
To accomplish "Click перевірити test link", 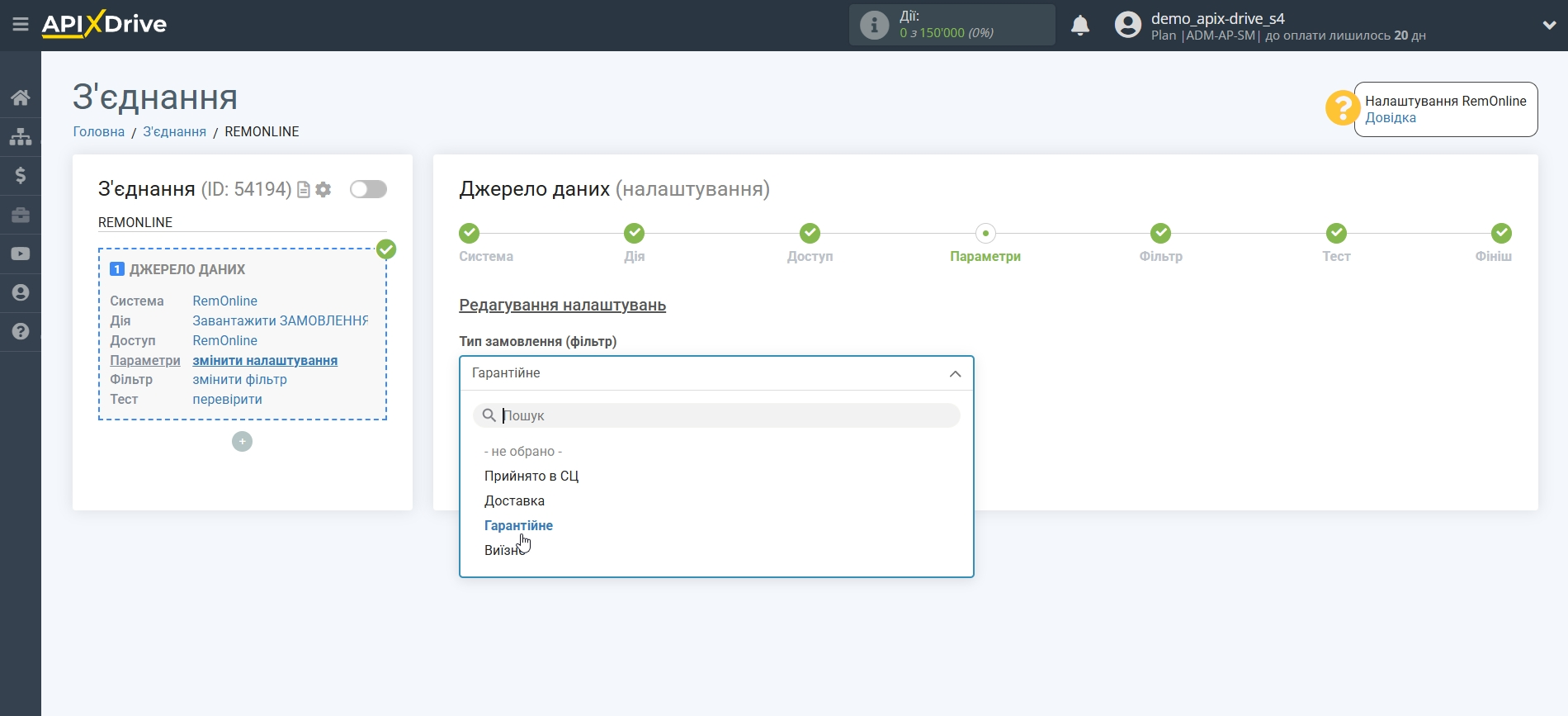I will tap(227, 399).
